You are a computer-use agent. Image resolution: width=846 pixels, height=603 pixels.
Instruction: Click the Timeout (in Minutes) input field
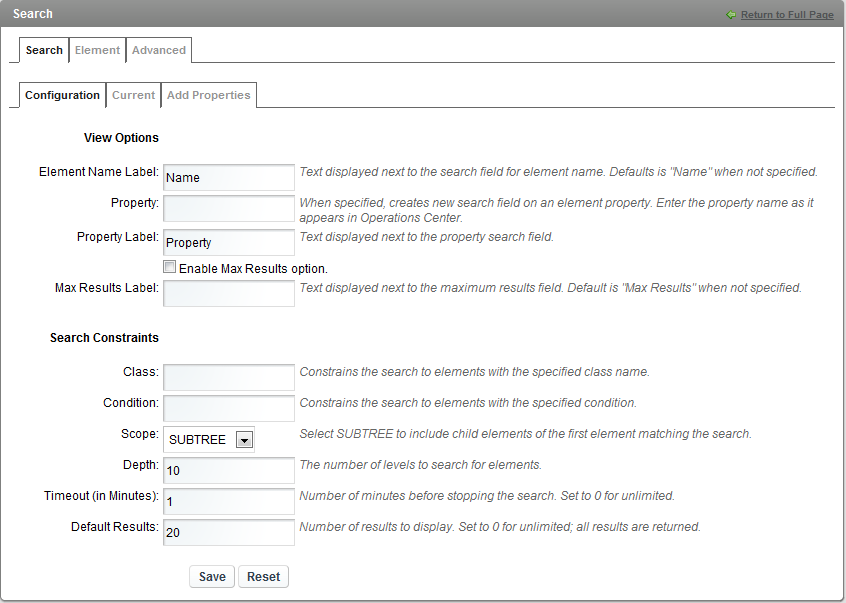(x=229, y=502)
